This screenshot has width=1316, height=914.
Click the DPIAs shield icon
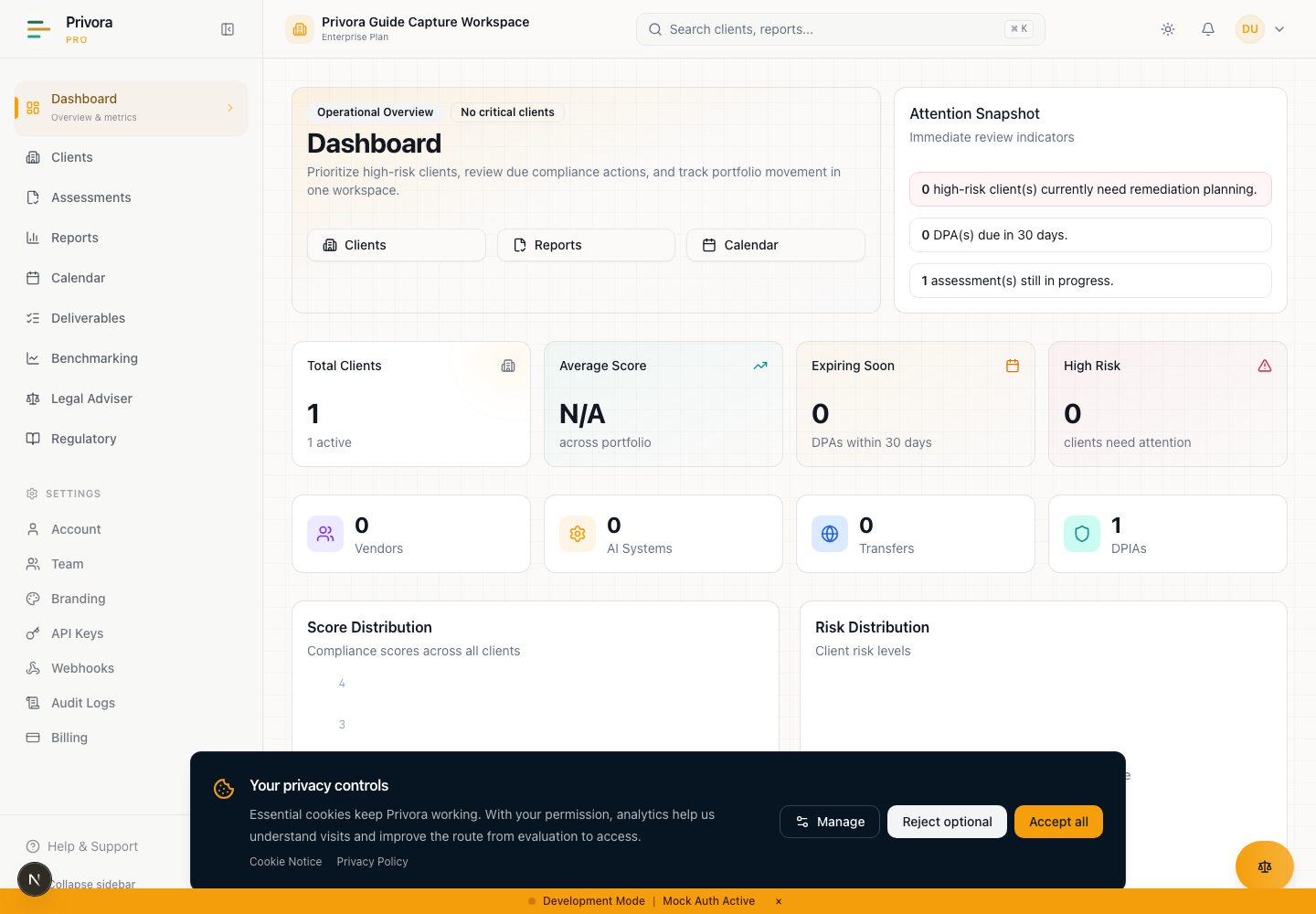pos(1082,534)
